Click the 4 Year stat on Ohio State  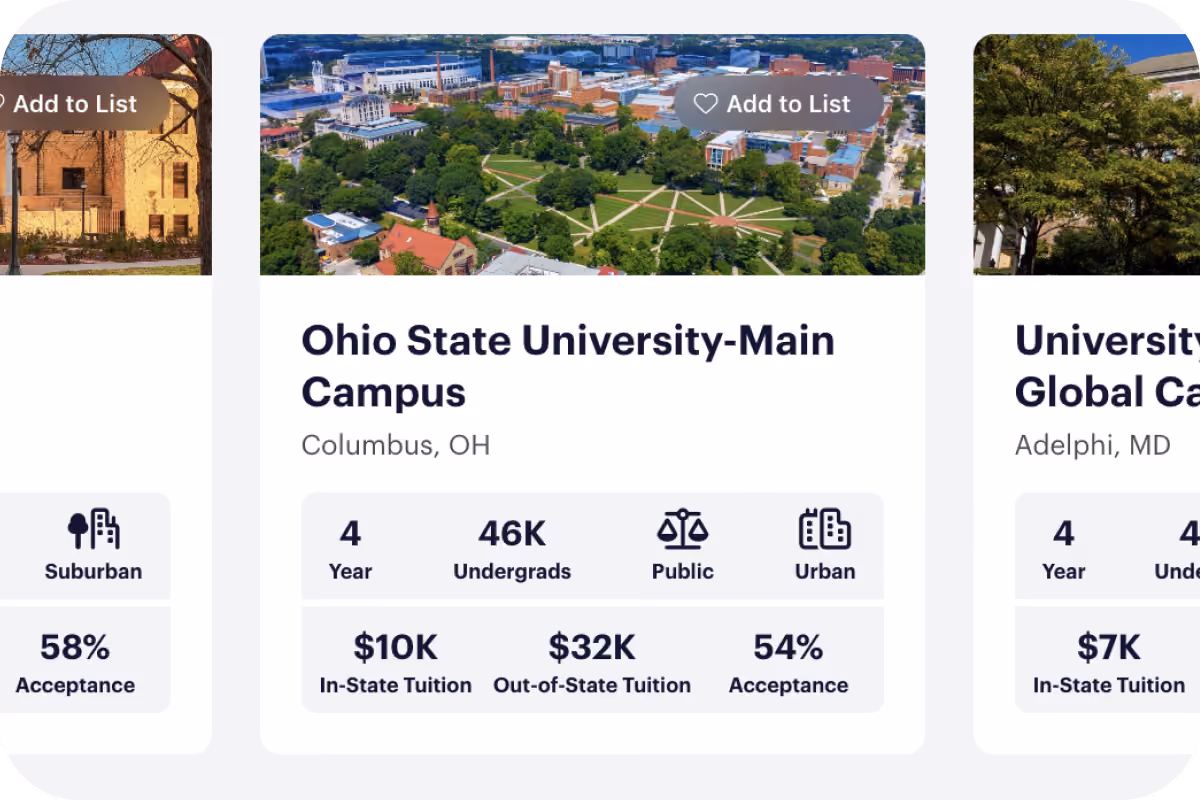350,549
